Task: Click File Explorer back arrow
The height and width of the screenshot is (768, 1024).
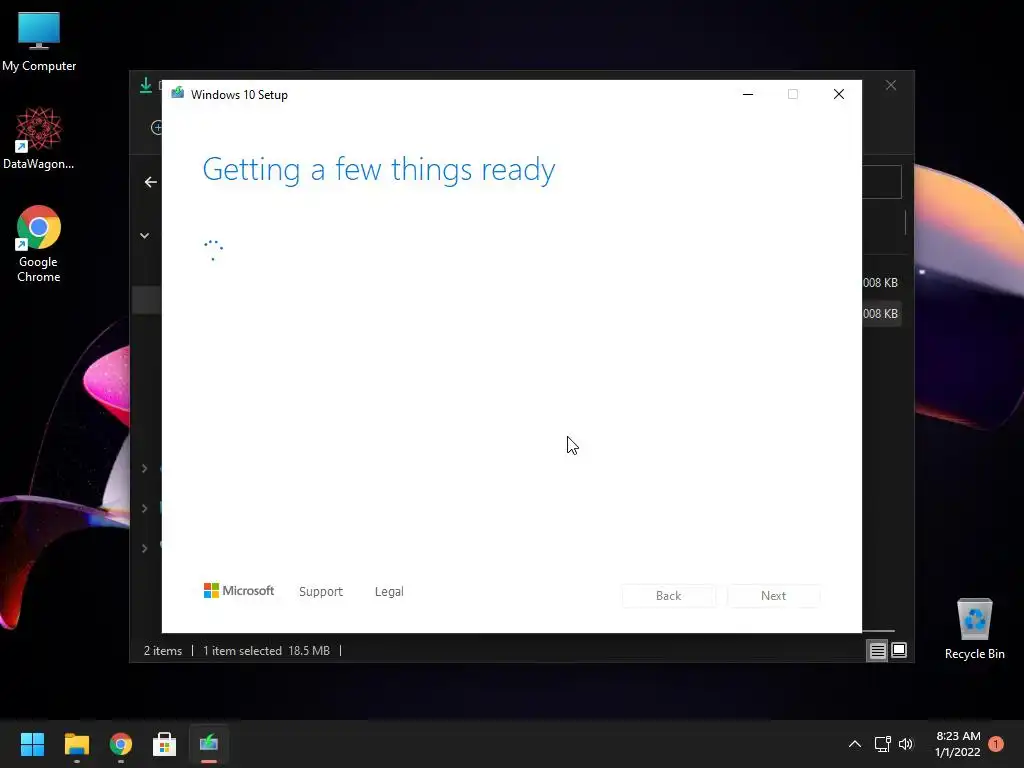Action: coord(151,182)
